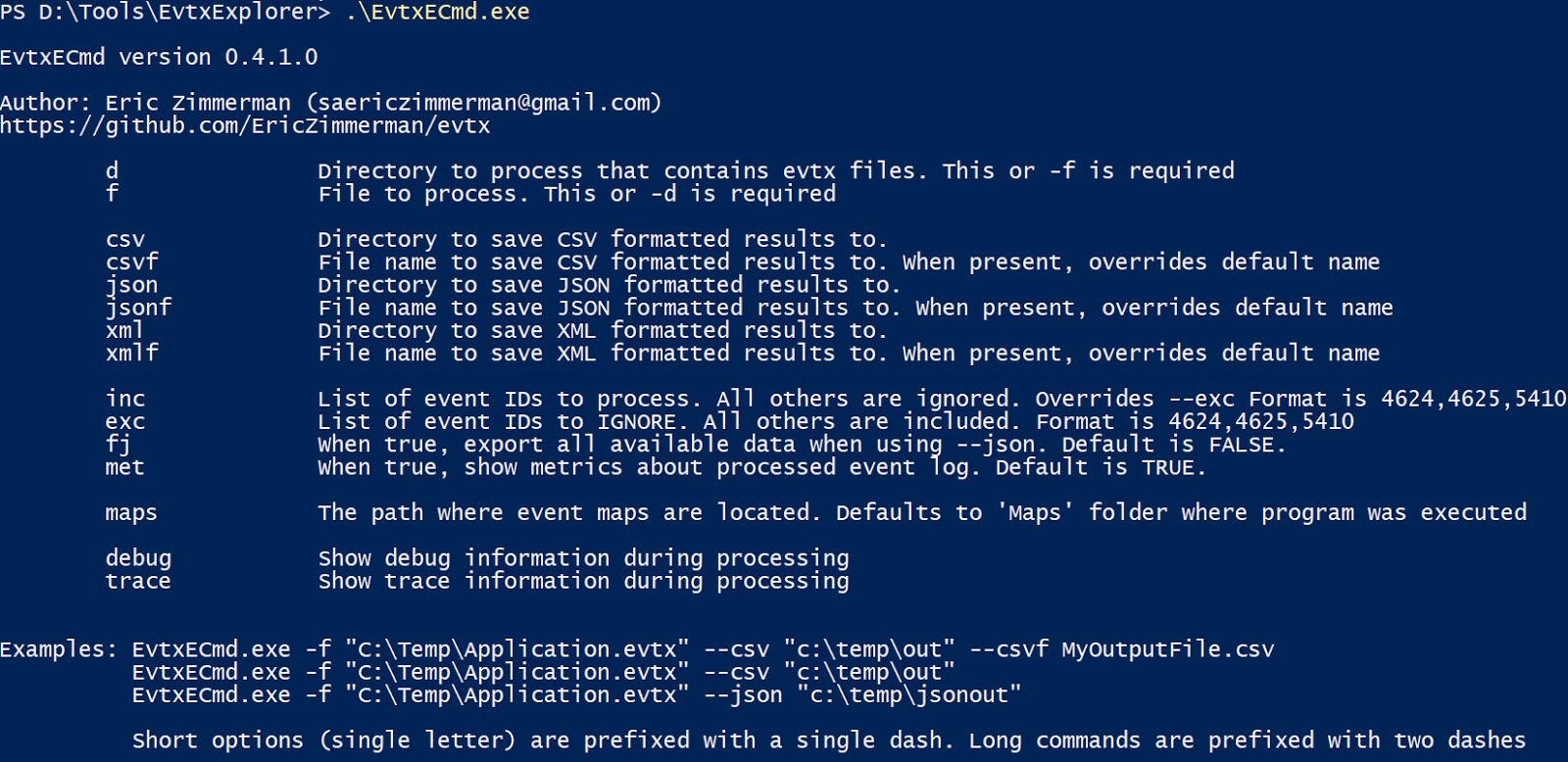The width and height of the screenshot is (1568, 762).
Task: Click the 'inc' option name
Action: tap(125, 399)
